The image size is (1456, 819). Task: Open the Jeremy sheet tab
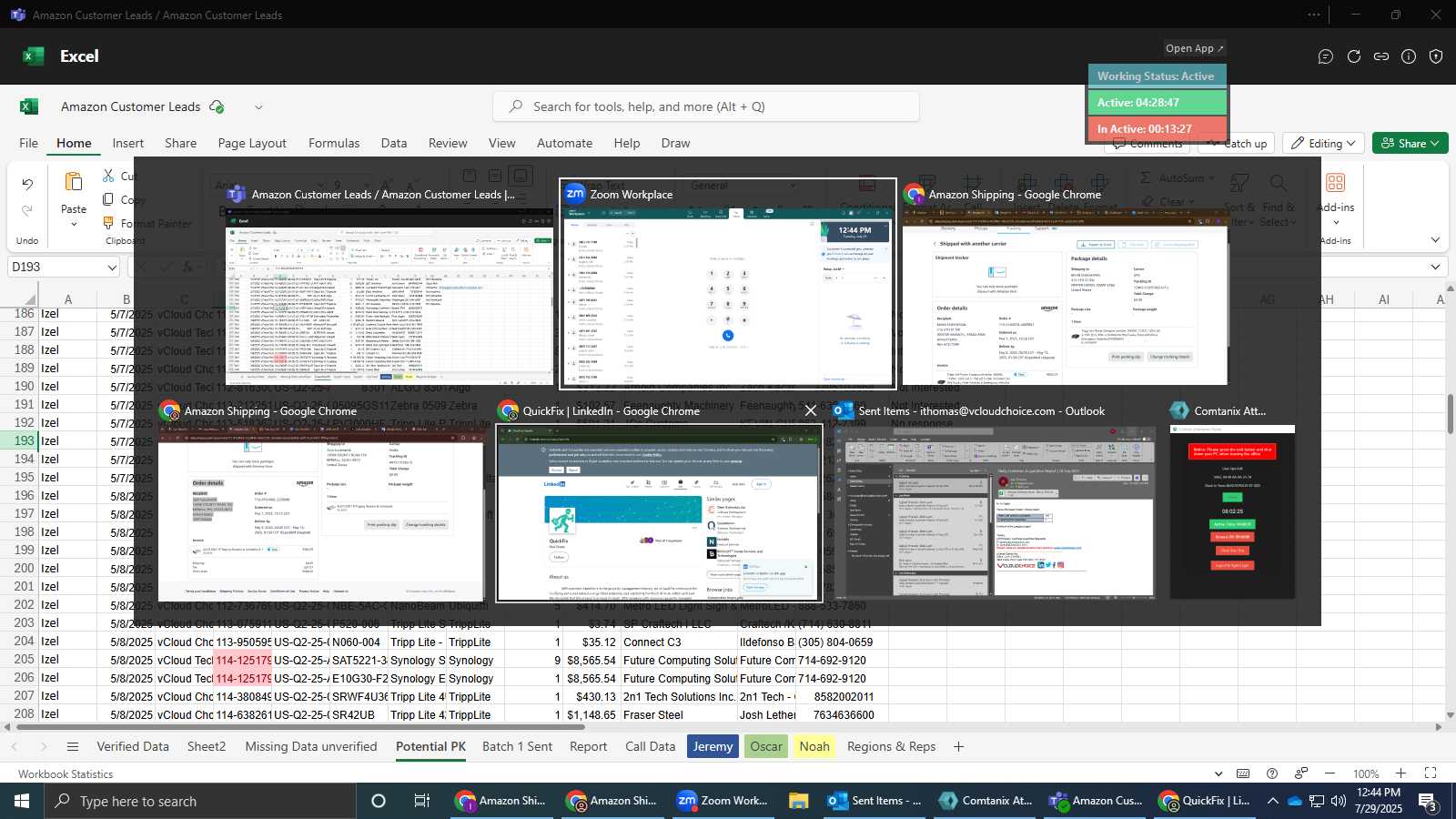click(713, 746)
